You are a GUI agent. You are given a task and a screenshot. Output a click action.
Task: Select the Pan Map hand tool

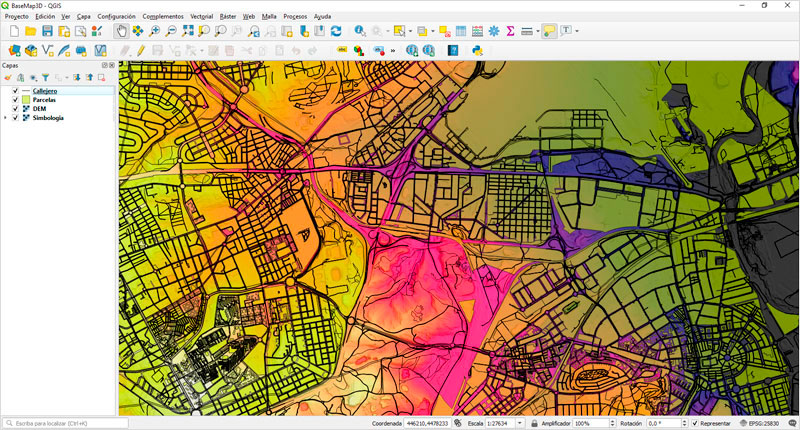(122, 32)
